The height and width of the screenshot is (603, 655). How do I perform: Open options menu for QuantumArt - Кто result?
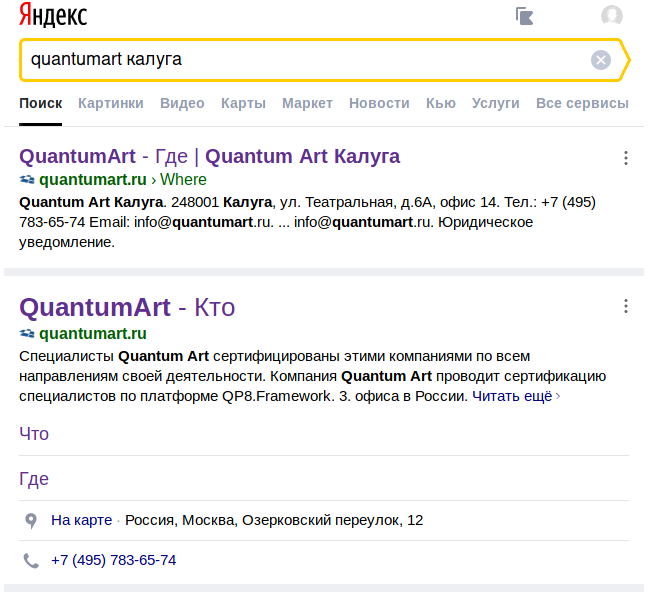click(625, 307)
